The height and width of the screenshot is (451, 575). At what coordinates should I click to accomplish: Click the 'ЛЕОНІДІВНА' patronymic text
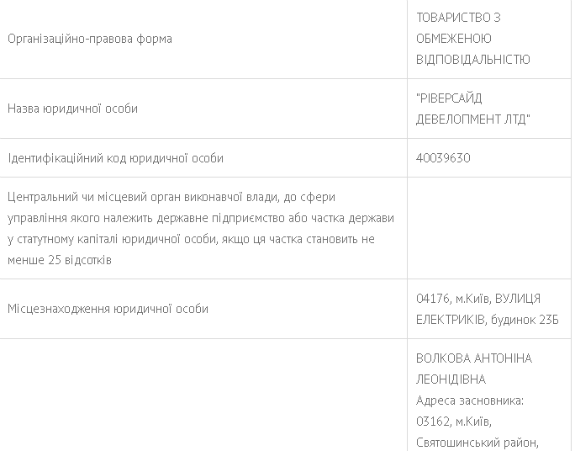(x=451, y=380)
